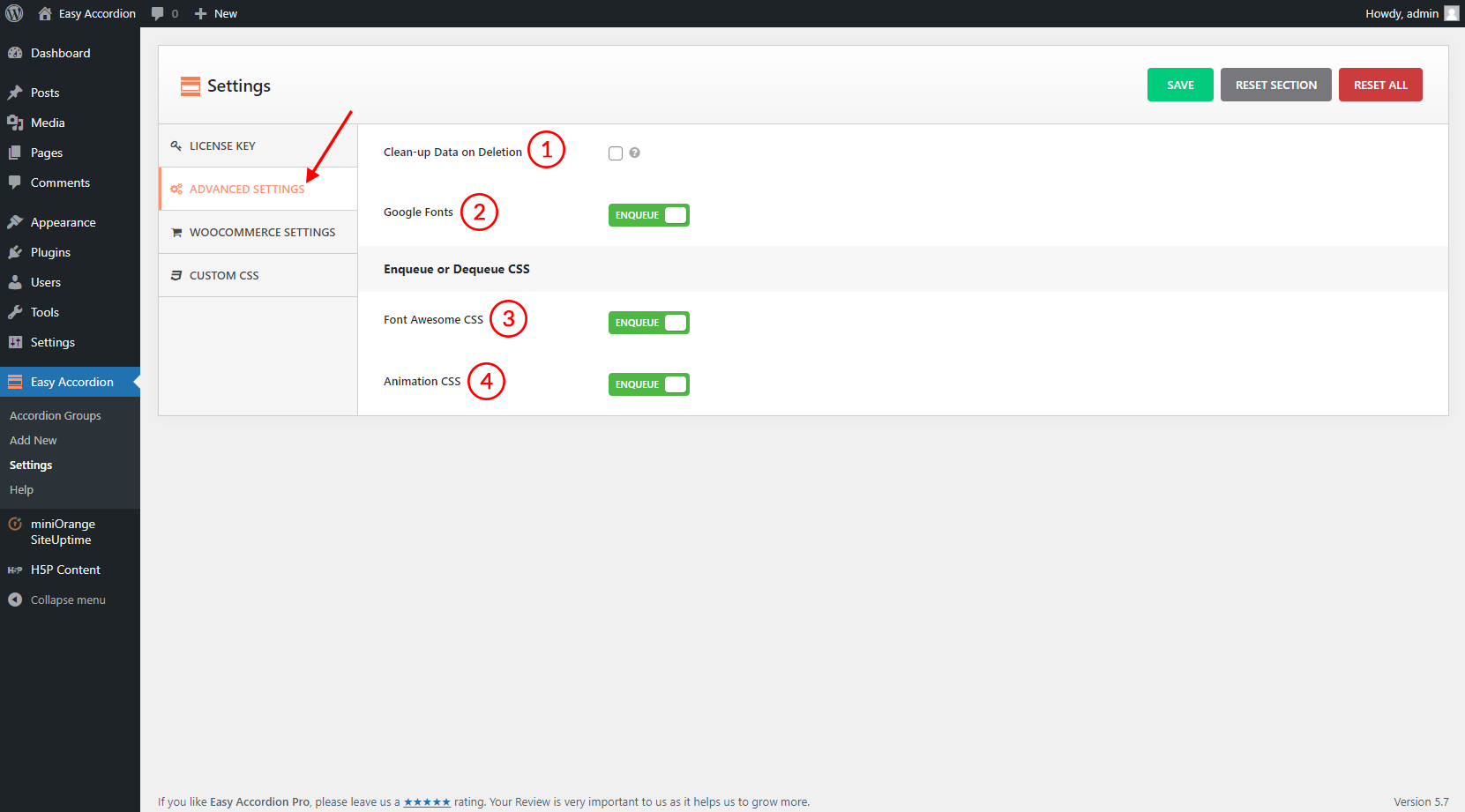Toggle the Google Fonts enqueue switch

coord(648,215)
